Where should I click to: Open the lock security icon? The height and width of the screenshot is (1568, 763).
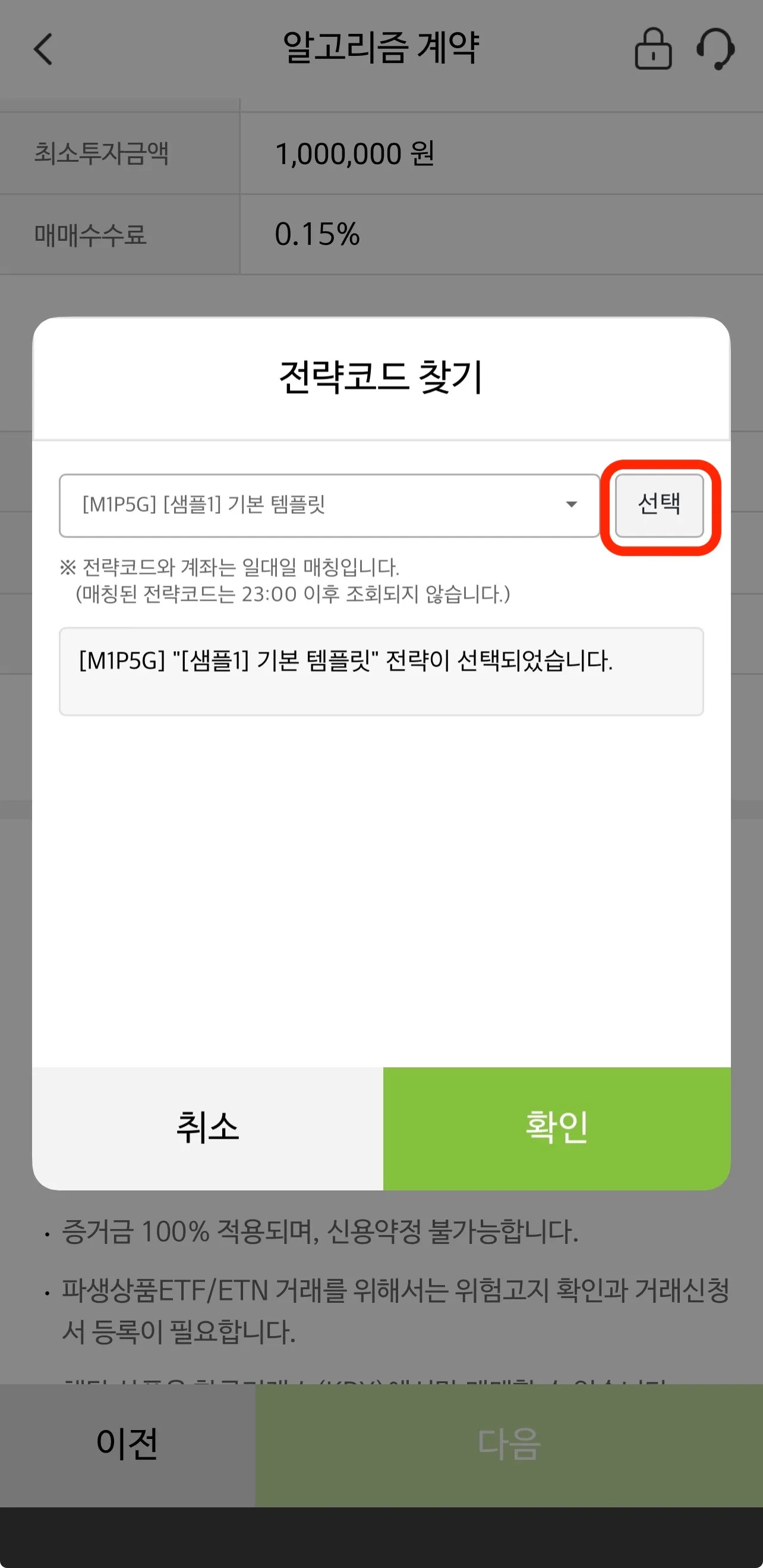(x=653, y=49)
